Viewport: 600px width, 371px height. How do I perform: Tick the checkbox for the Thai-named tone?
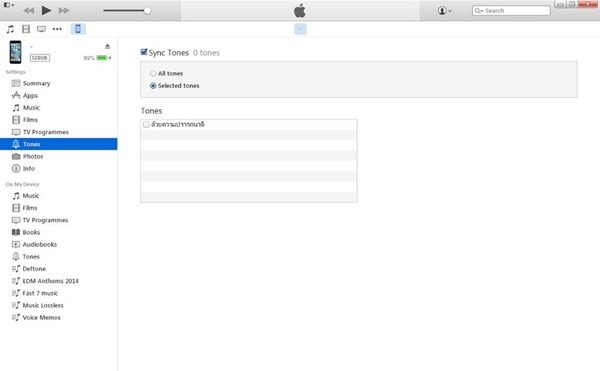point(146,125)
